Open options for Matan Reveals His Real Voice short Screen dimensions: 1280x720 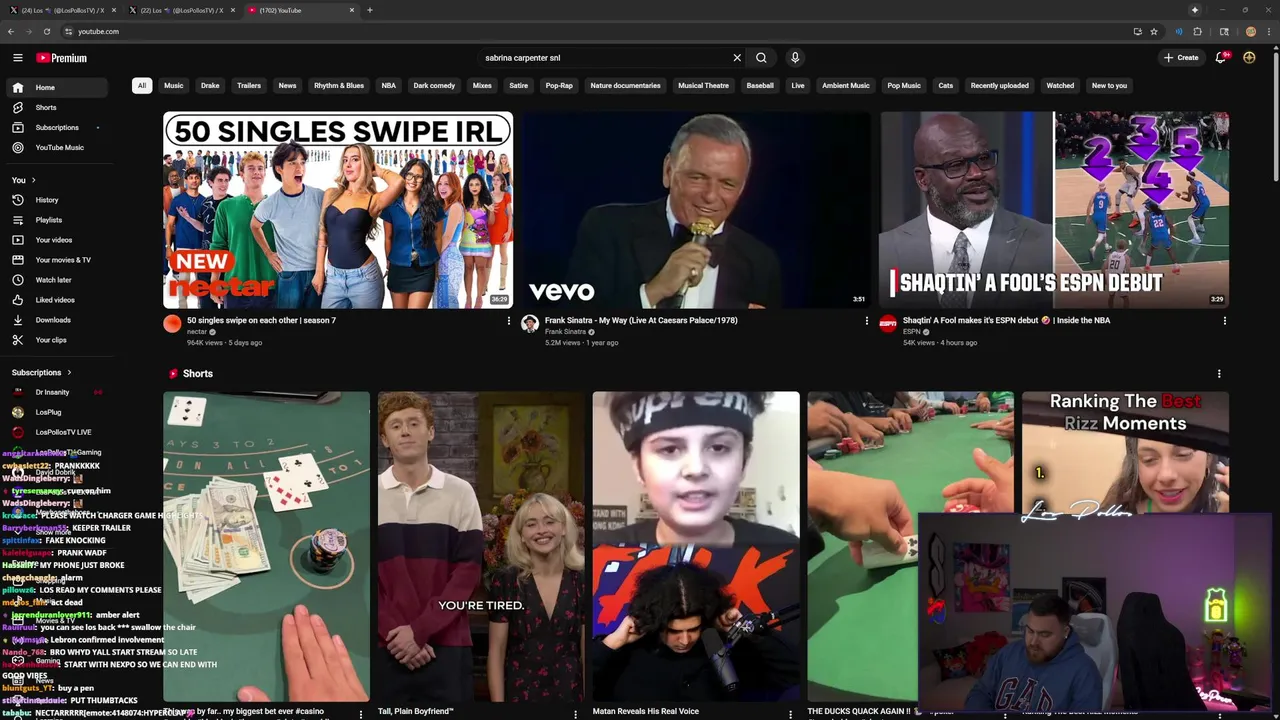[790, 714]
